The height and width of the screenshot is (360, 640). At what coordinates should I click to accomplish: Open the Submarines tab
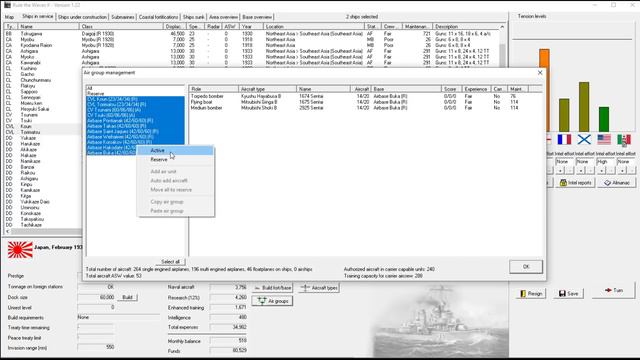[122, 17]
